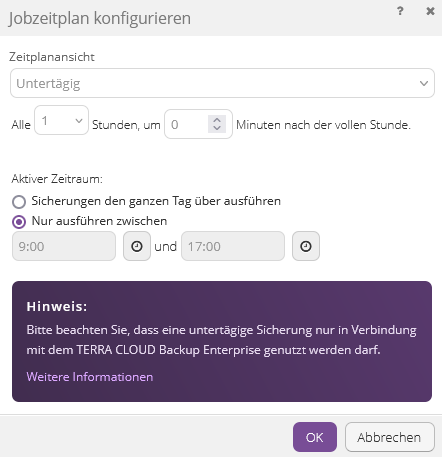Click the Abbrechen button
This screenshot has height=457, width=442.
pyautogui.click(x=390, y=437)
